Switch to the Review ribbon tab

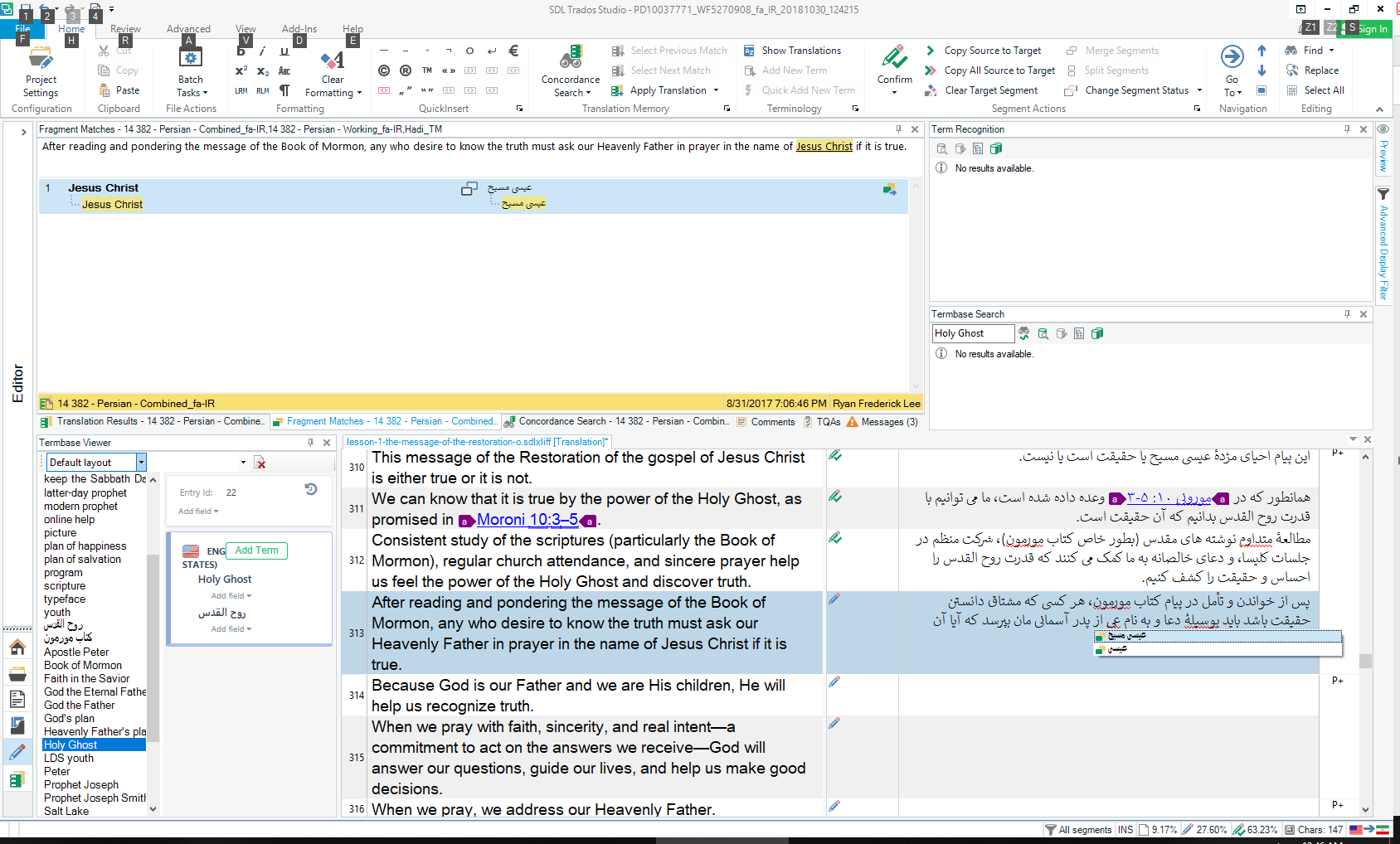125,29
